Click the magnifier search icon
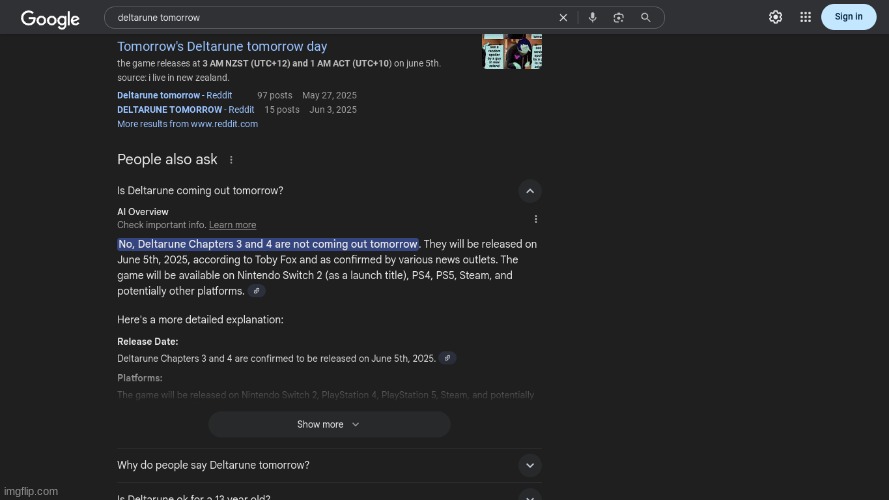This screenshot has width=889, height=500. click(x=645, y=18)
